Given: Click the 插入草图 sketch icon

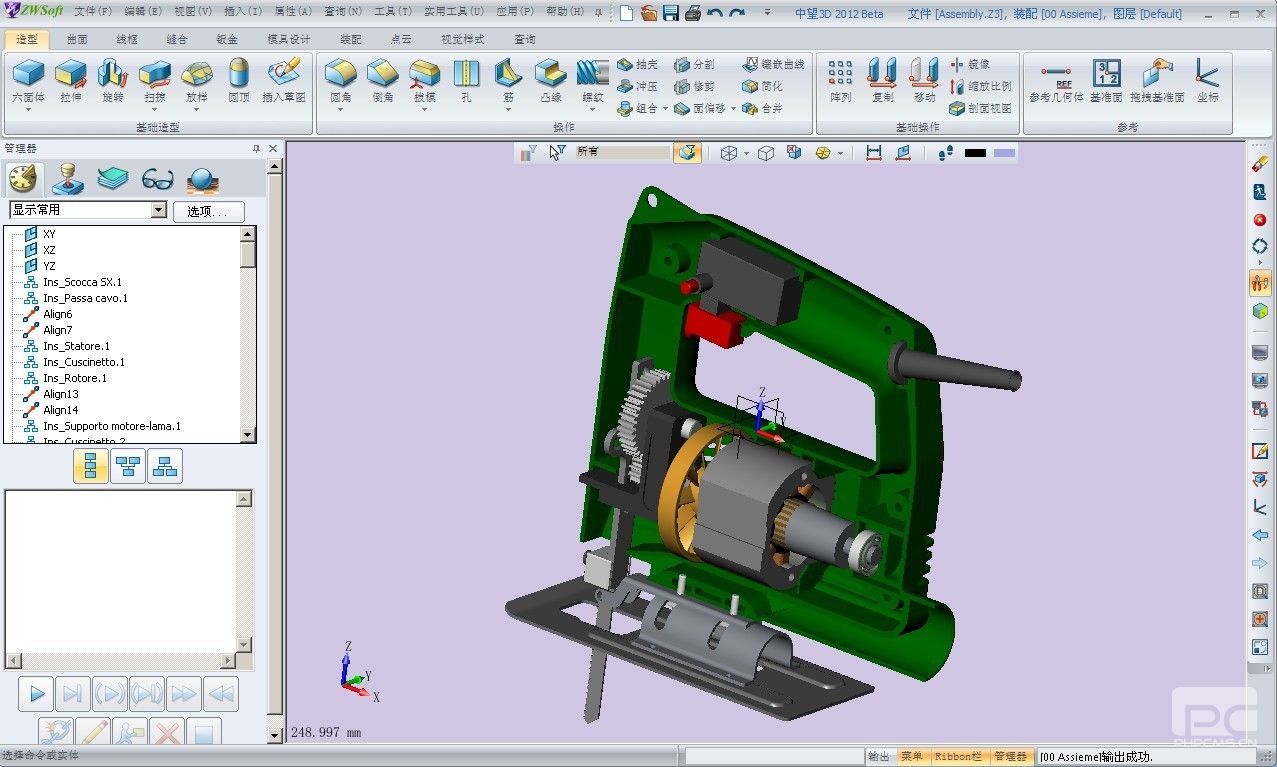Looking at the screenshot, I should click(282, 78).
